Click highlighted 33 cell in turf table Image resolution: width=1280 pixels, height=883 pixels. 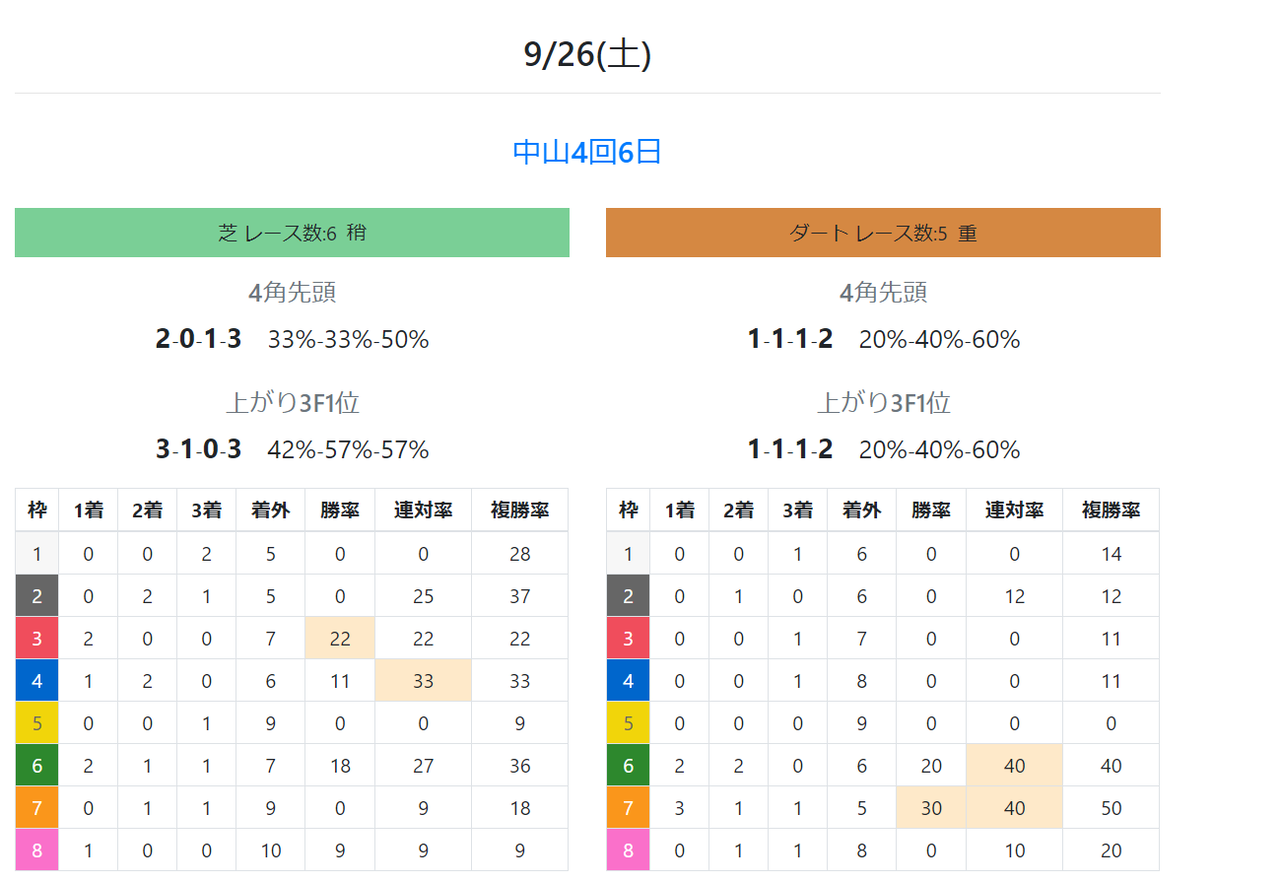point(423,681)
